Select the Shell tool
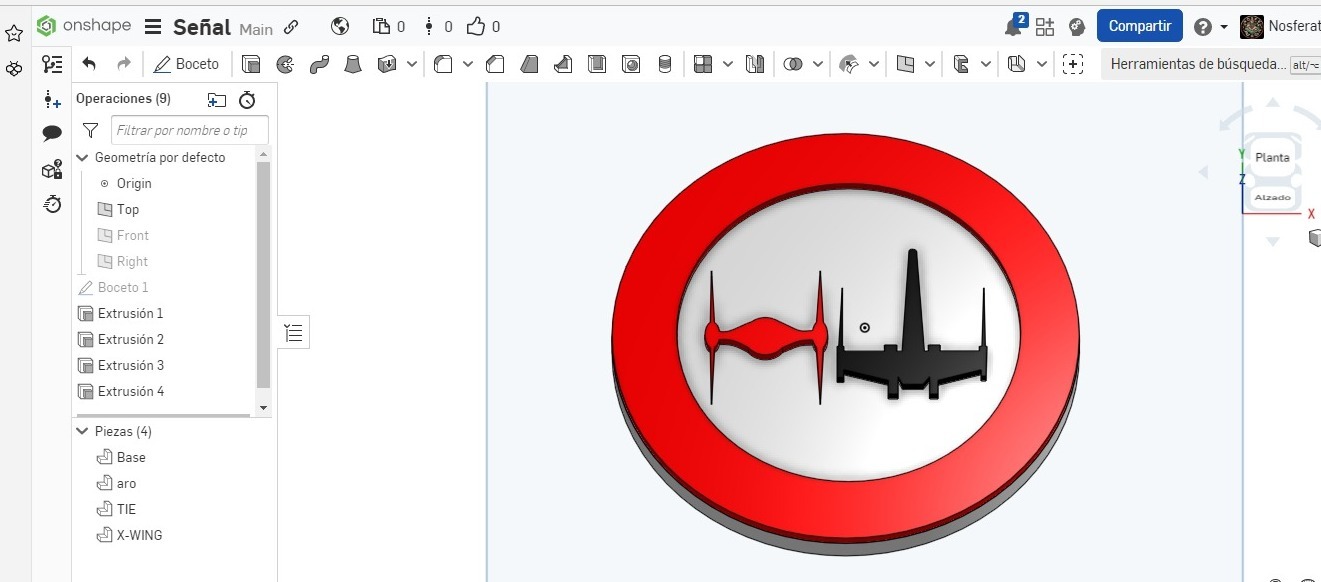1321x582 pixels. pyautogui.click(x=597, y=64)
